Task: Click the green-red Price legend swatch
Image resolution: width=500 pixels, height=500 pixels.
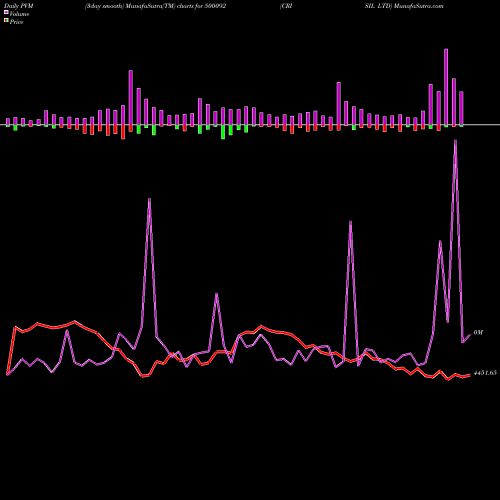Action: point(6,21)
